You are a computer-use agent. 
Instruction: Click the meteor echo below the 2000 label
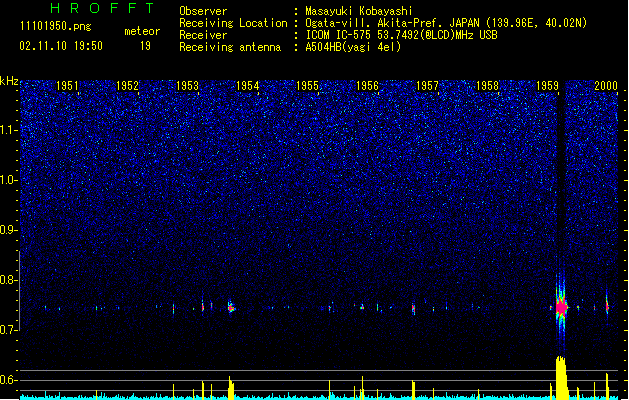click(x=607, y=306)
